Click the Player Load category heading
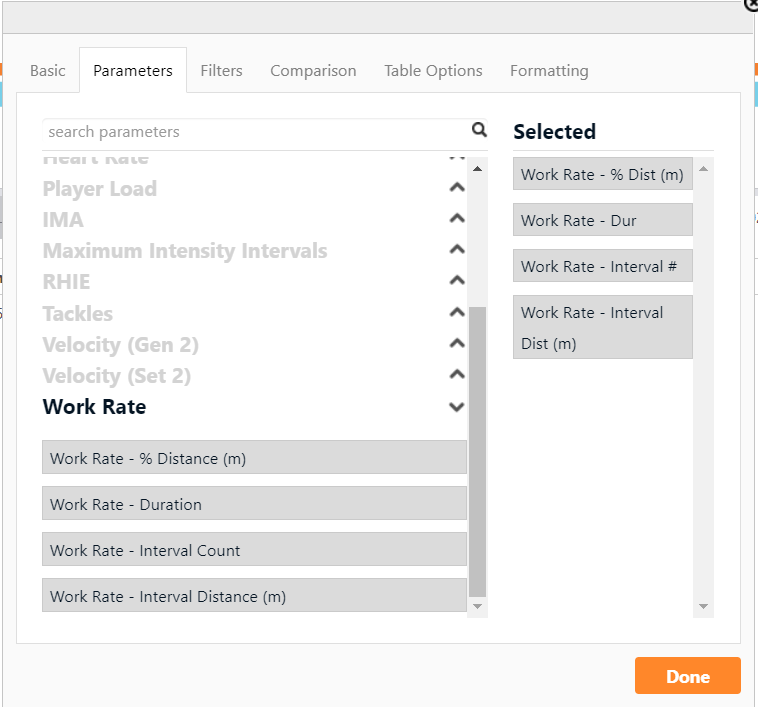 pos(100,188)
